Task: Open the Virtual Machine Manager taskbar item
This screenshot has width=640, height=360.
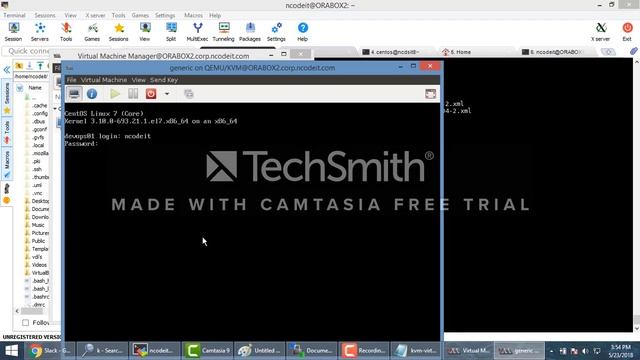Action: point(468,351)
